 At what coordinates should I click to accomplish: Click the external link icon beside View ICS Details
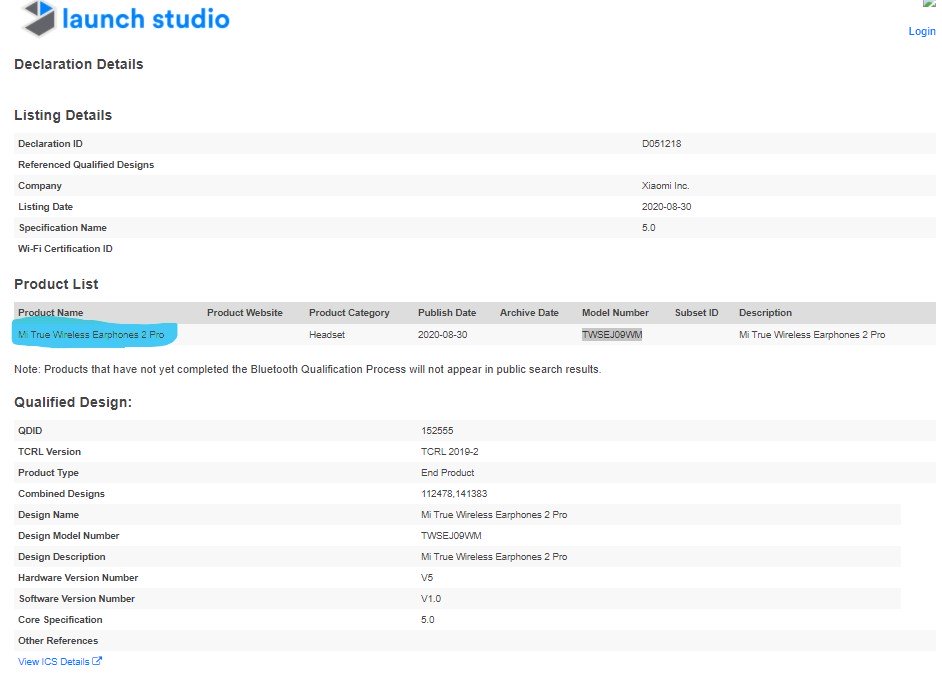(x=97, y=662)
